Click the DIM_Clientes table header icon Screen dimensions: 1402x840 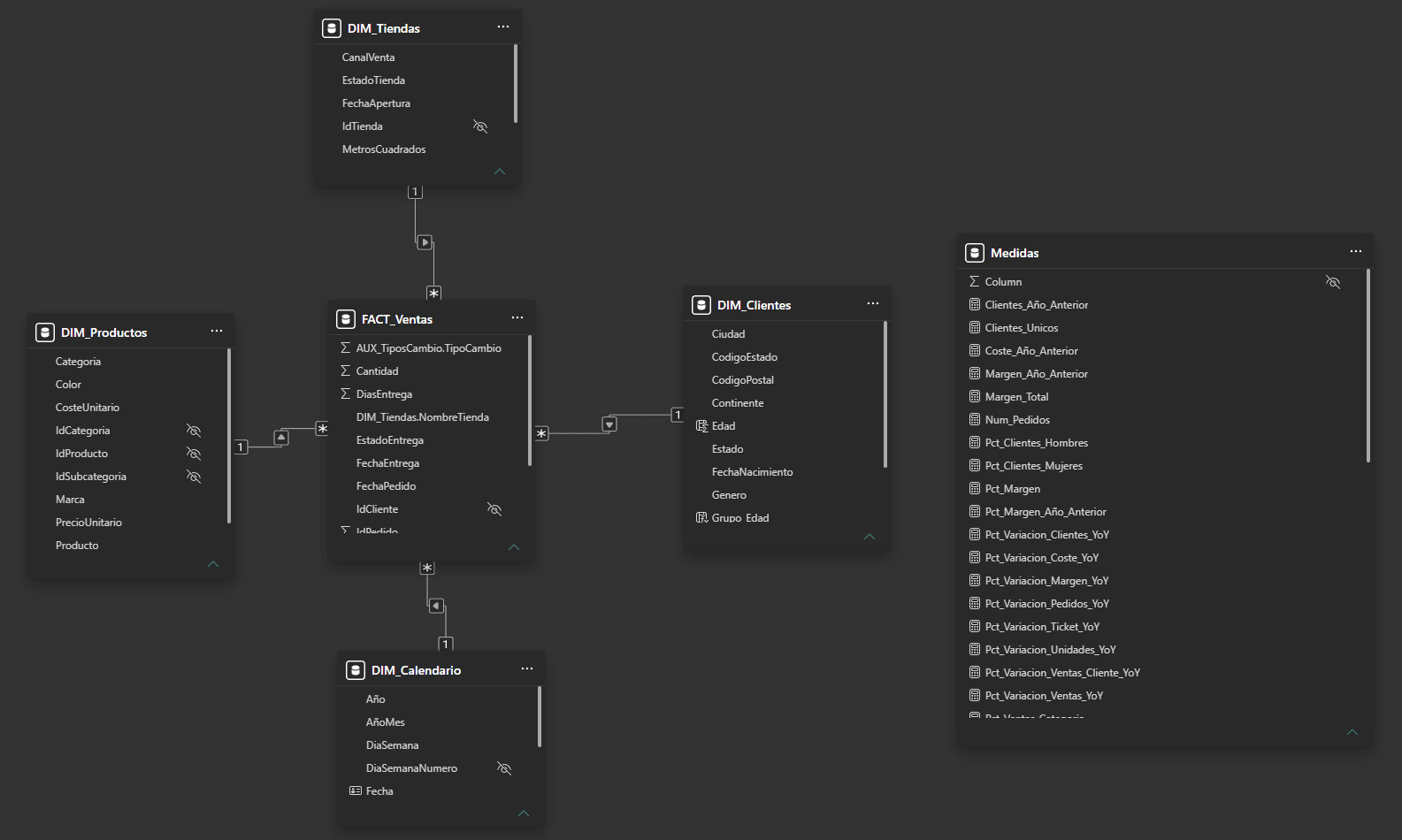(x=701, y=305)
